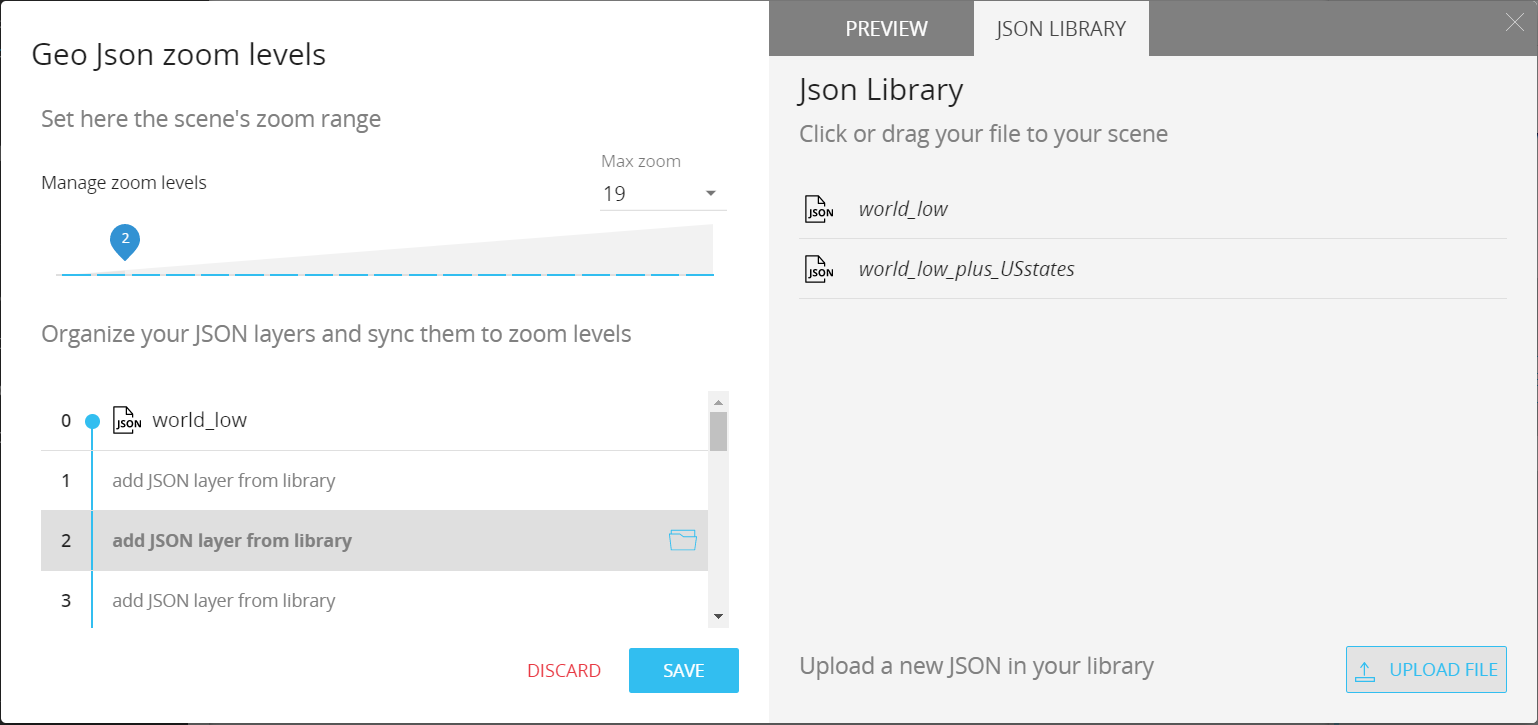The image size is (1538, 725).
Task: Click the blue dot on layer 0 timeline
Action: [x=92, y=421]
